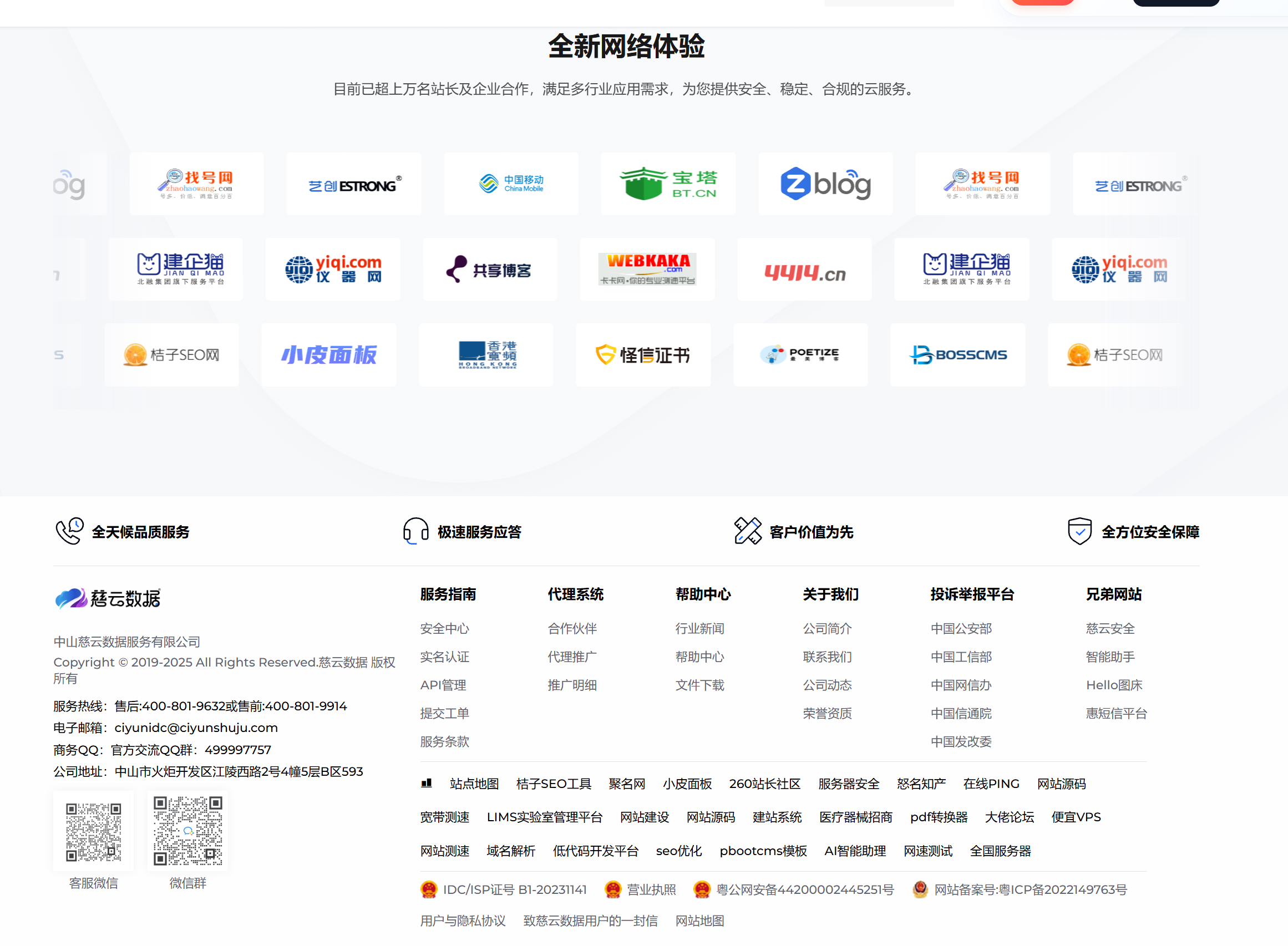Open the 中国发改委 link

click(x=961, y=742)
